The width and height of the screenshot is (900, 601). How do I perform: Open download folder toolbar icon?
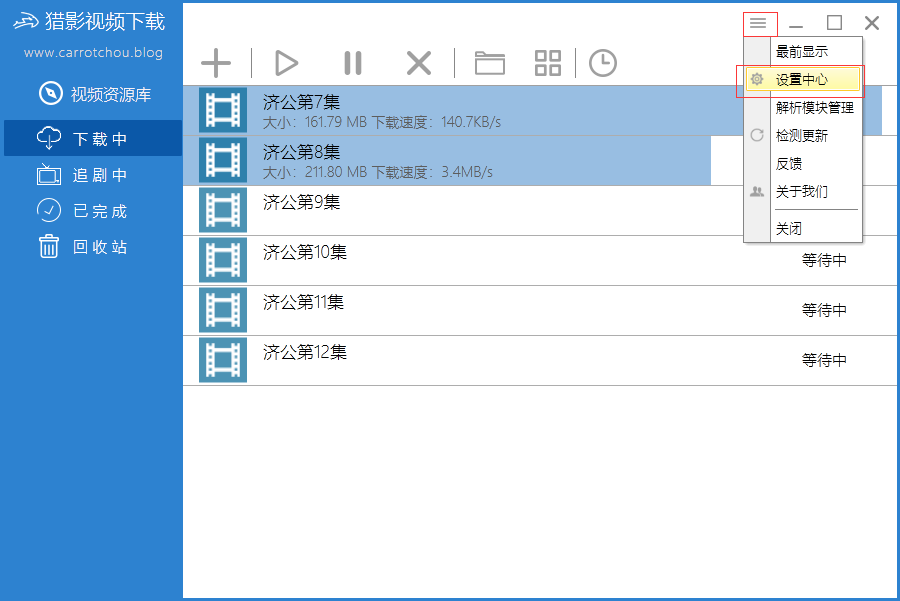pos(490,63)
